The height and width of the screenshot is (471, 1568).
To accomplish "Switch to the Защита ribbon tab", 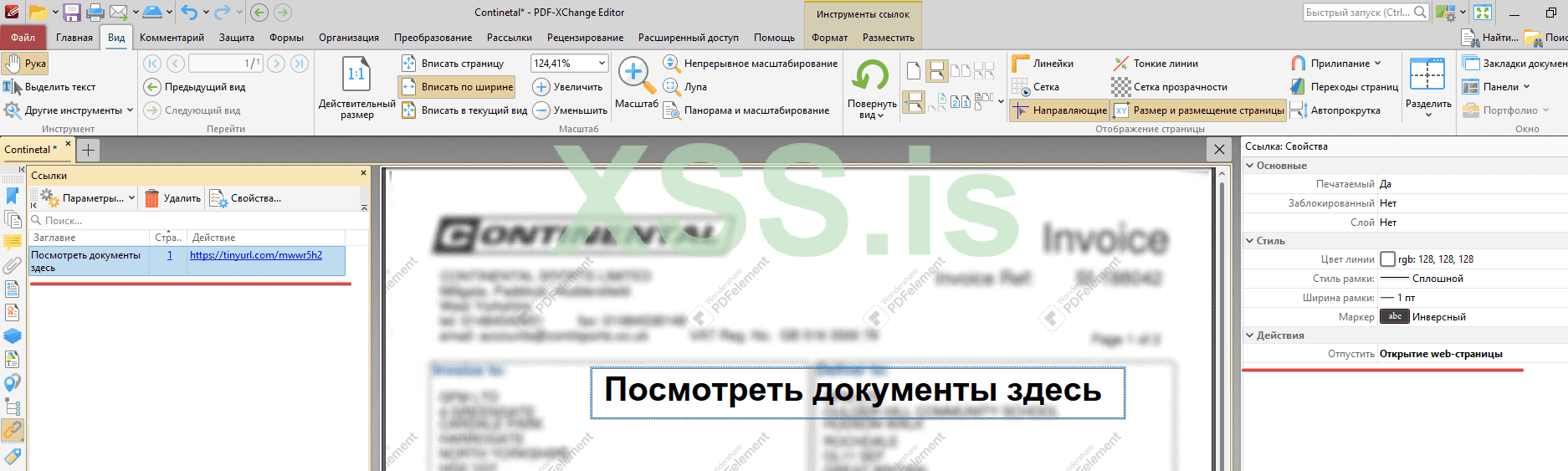I will (237, 38).
